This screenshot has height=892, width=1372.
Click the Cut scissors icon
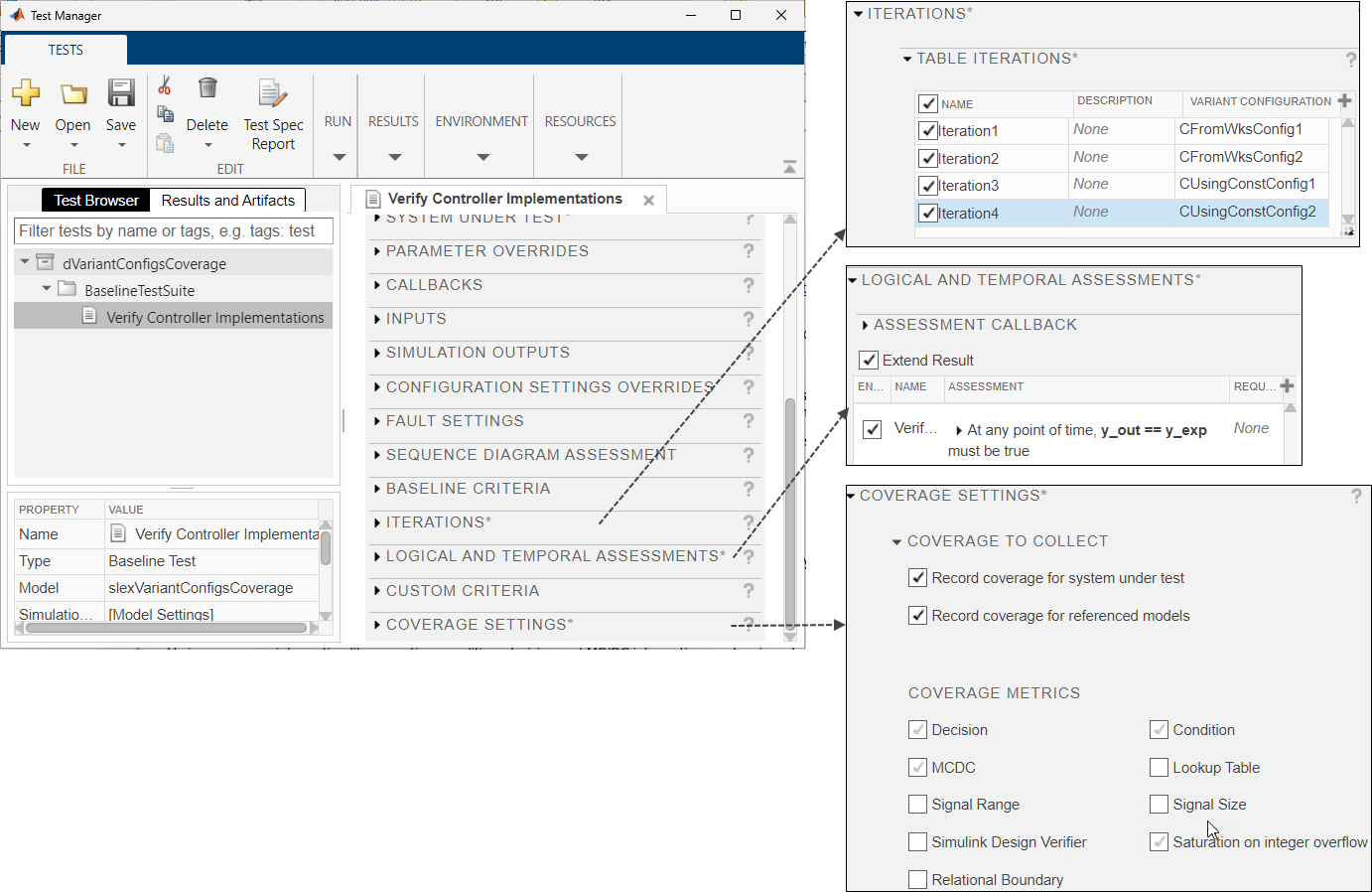(x=165, y=85)
